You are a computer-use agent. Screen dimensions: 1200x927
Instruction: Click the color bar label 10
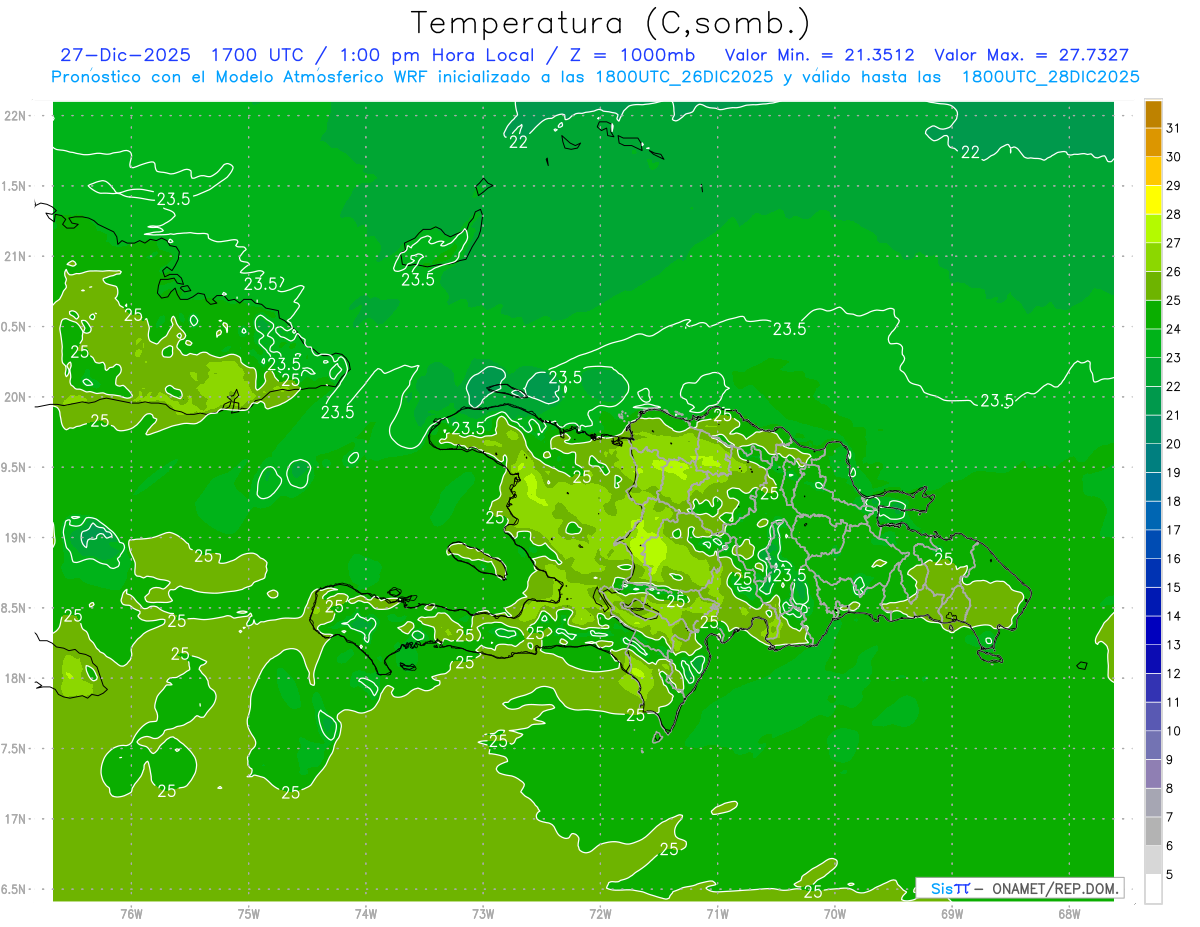(1174, 731)
